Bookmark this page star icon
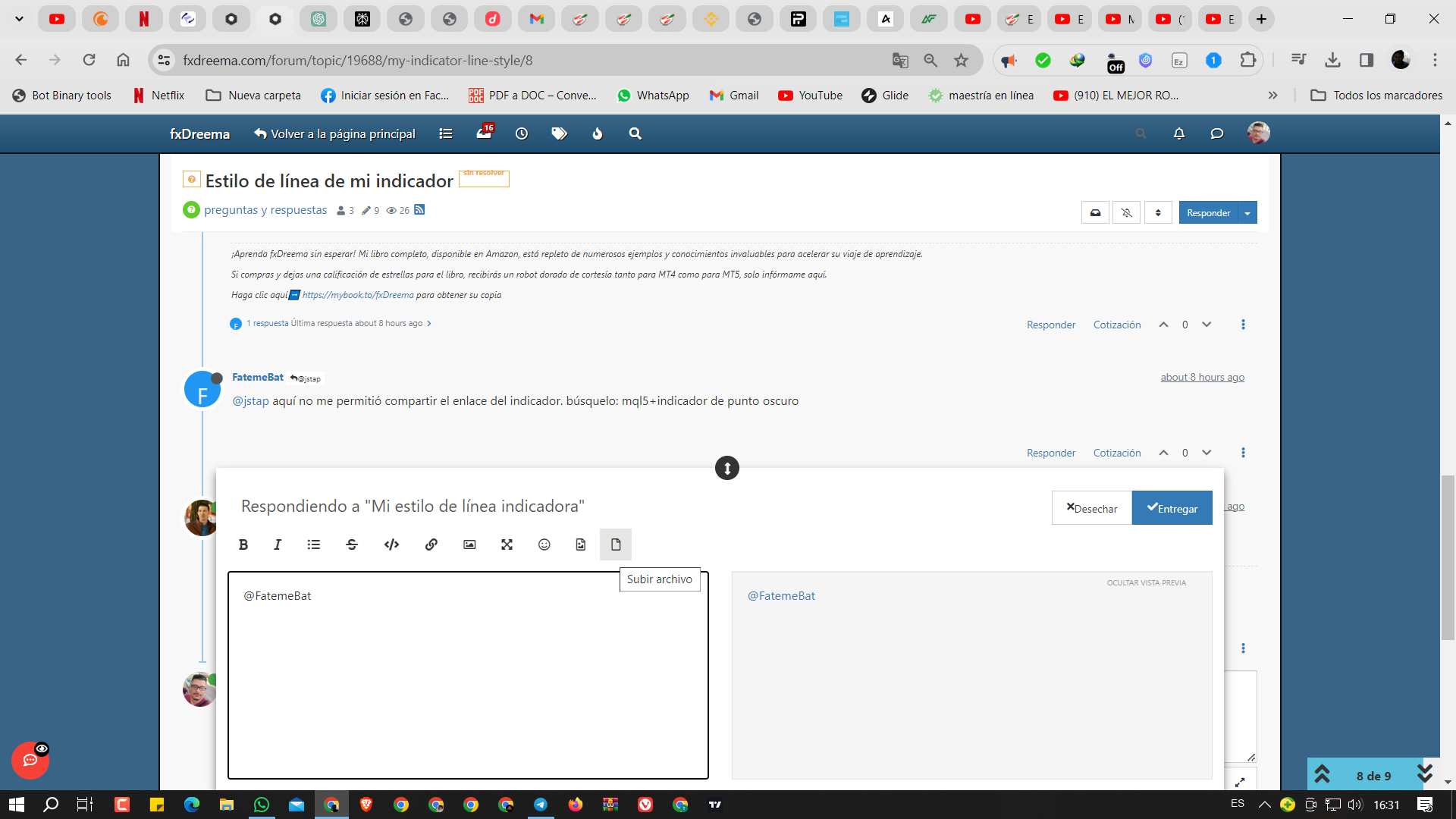 (961, 61)
